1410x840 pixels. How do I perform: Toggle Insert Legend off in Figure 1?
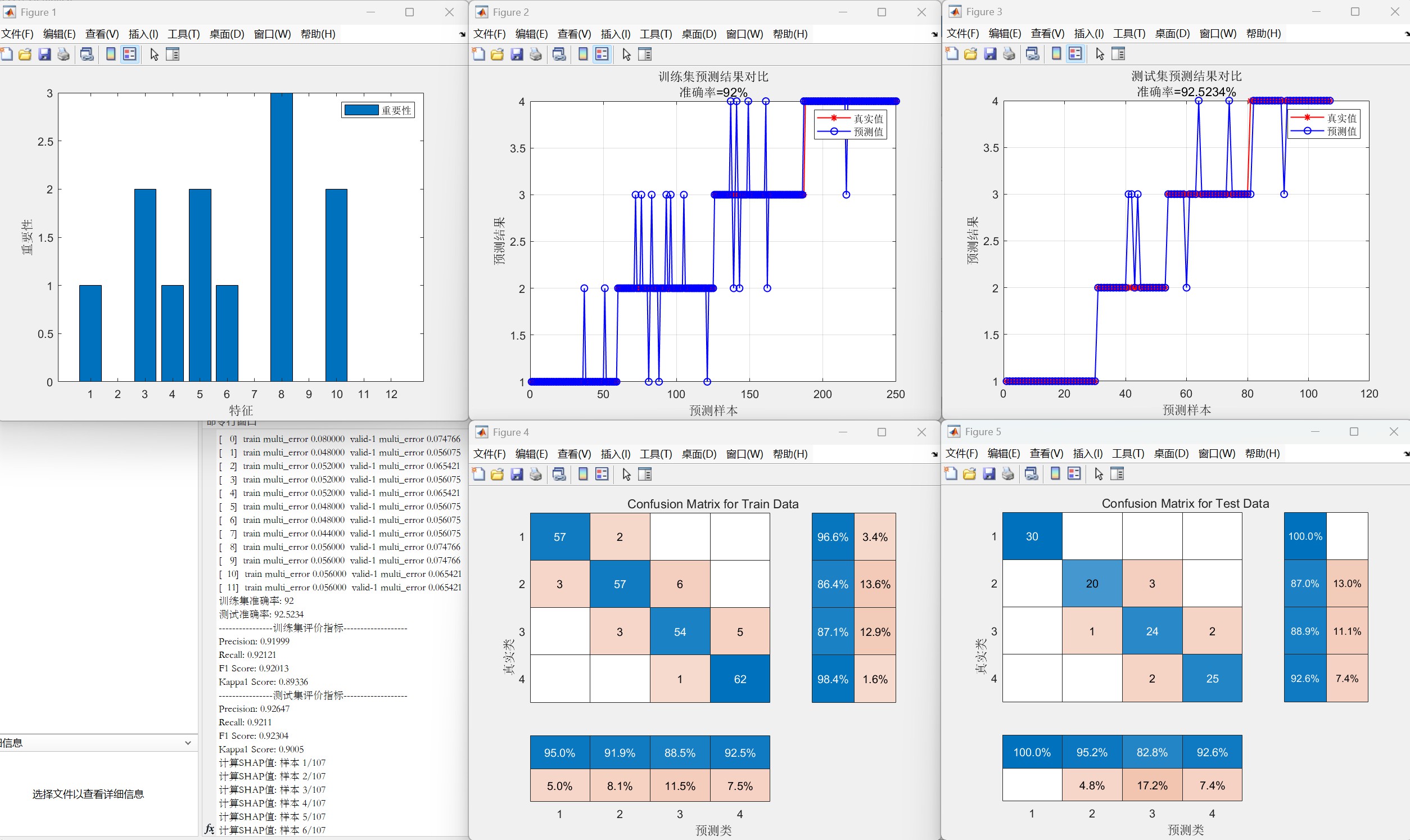click(130, 55)
